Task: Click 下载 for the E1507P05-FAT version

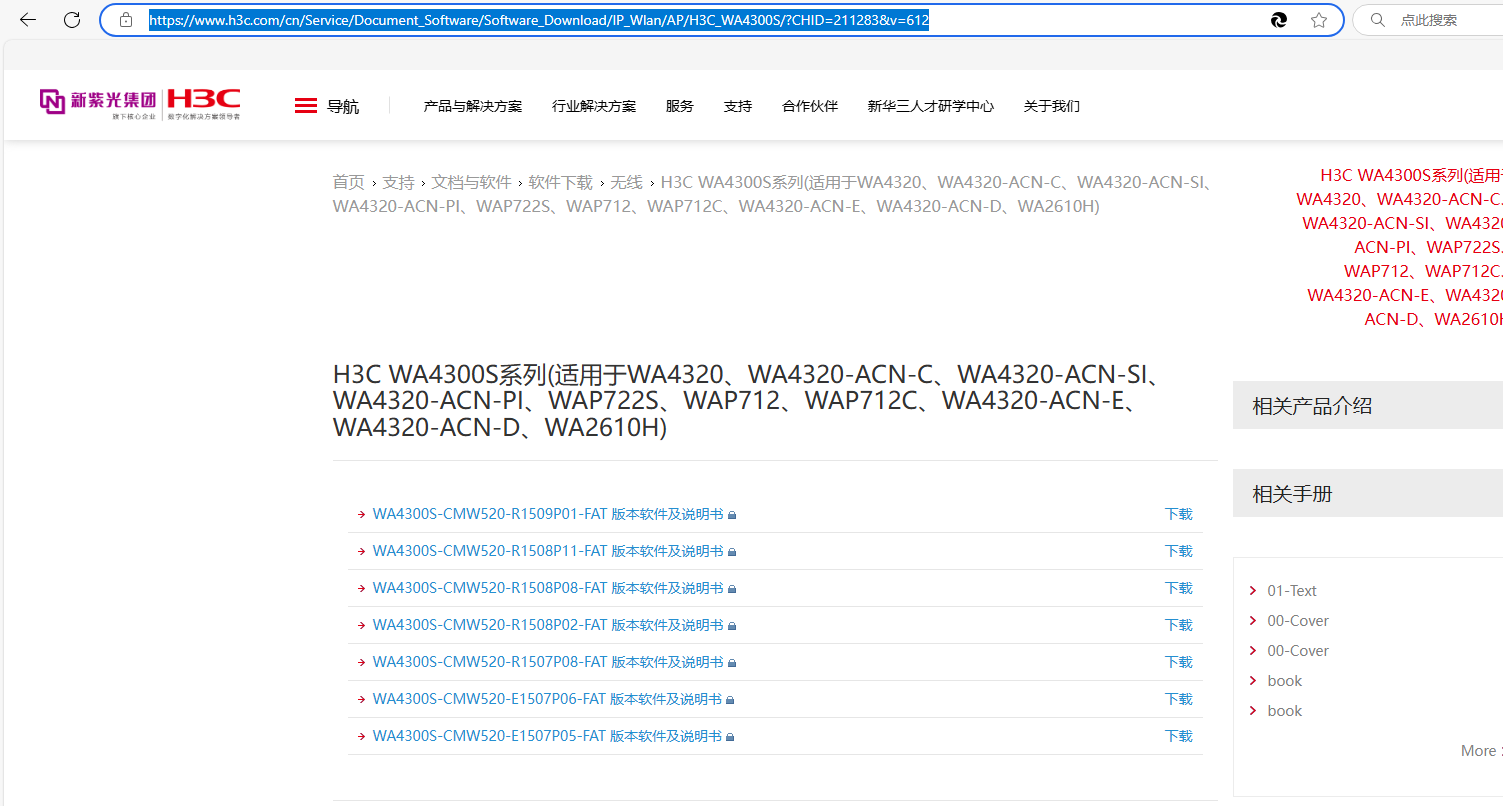Action: pyautogui.click(x=1179, y=736)
